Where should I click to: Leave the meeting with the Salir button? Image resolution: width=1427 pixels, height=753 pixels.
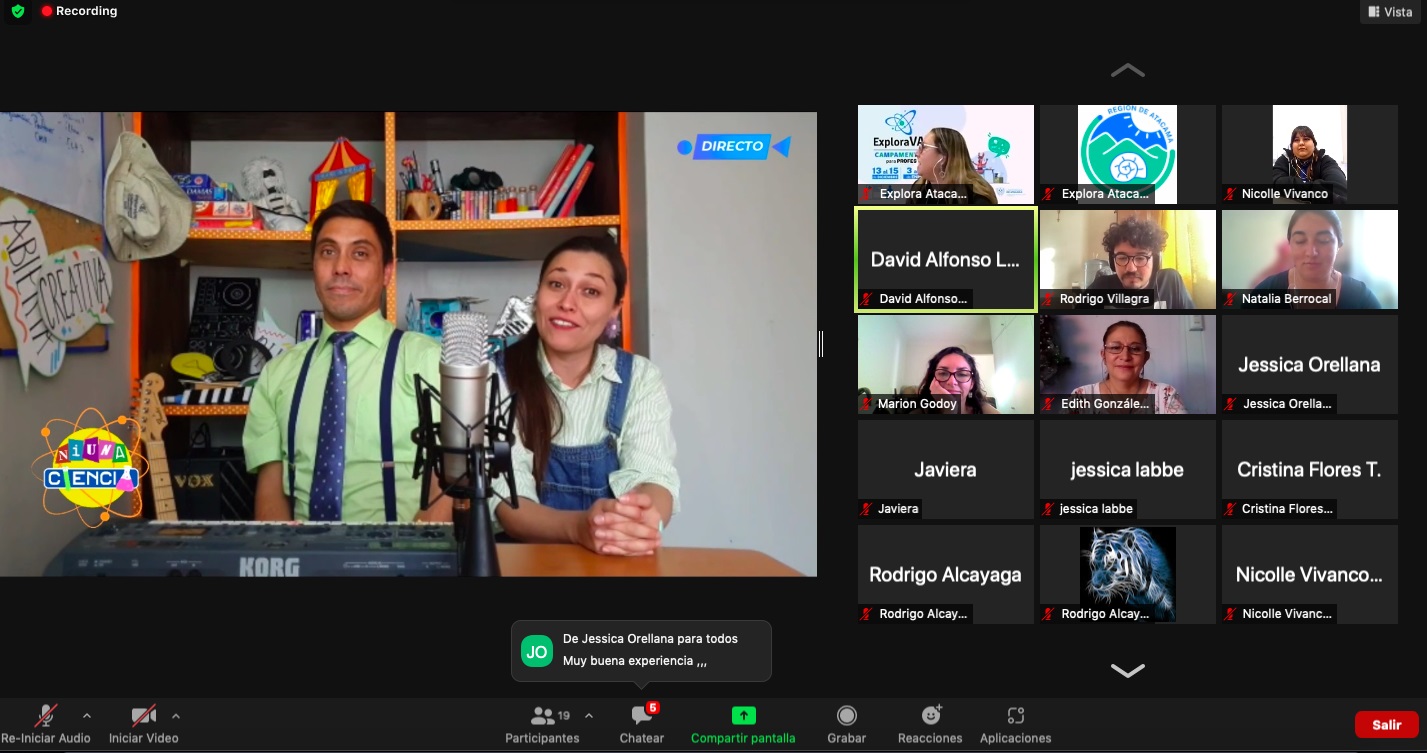pyautogui.click(x=1386, y=725)
